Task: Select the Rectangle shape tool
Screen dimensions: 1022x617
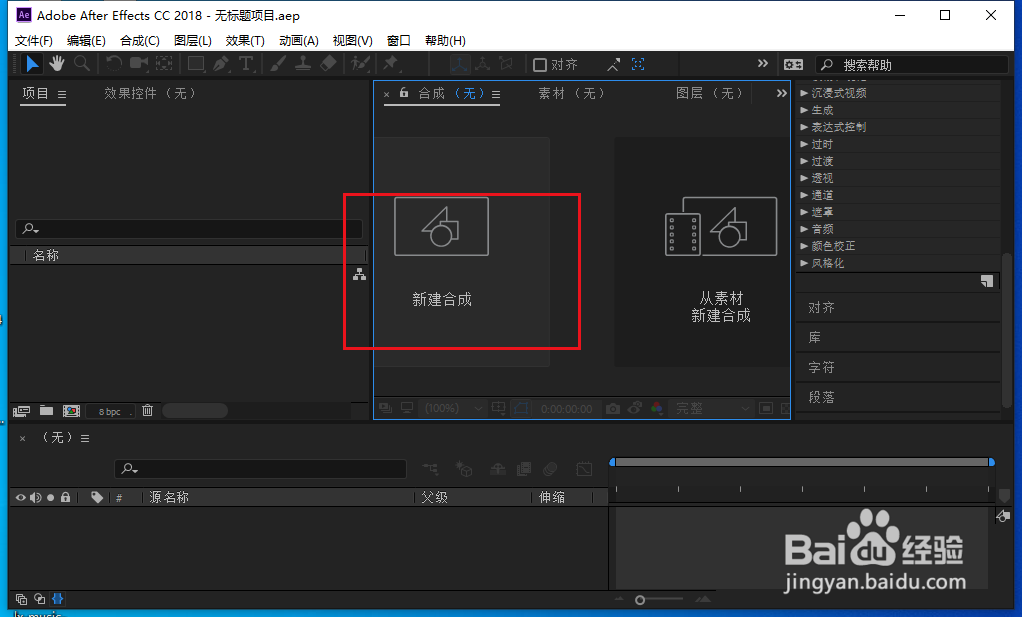Action: pos(196,64)
